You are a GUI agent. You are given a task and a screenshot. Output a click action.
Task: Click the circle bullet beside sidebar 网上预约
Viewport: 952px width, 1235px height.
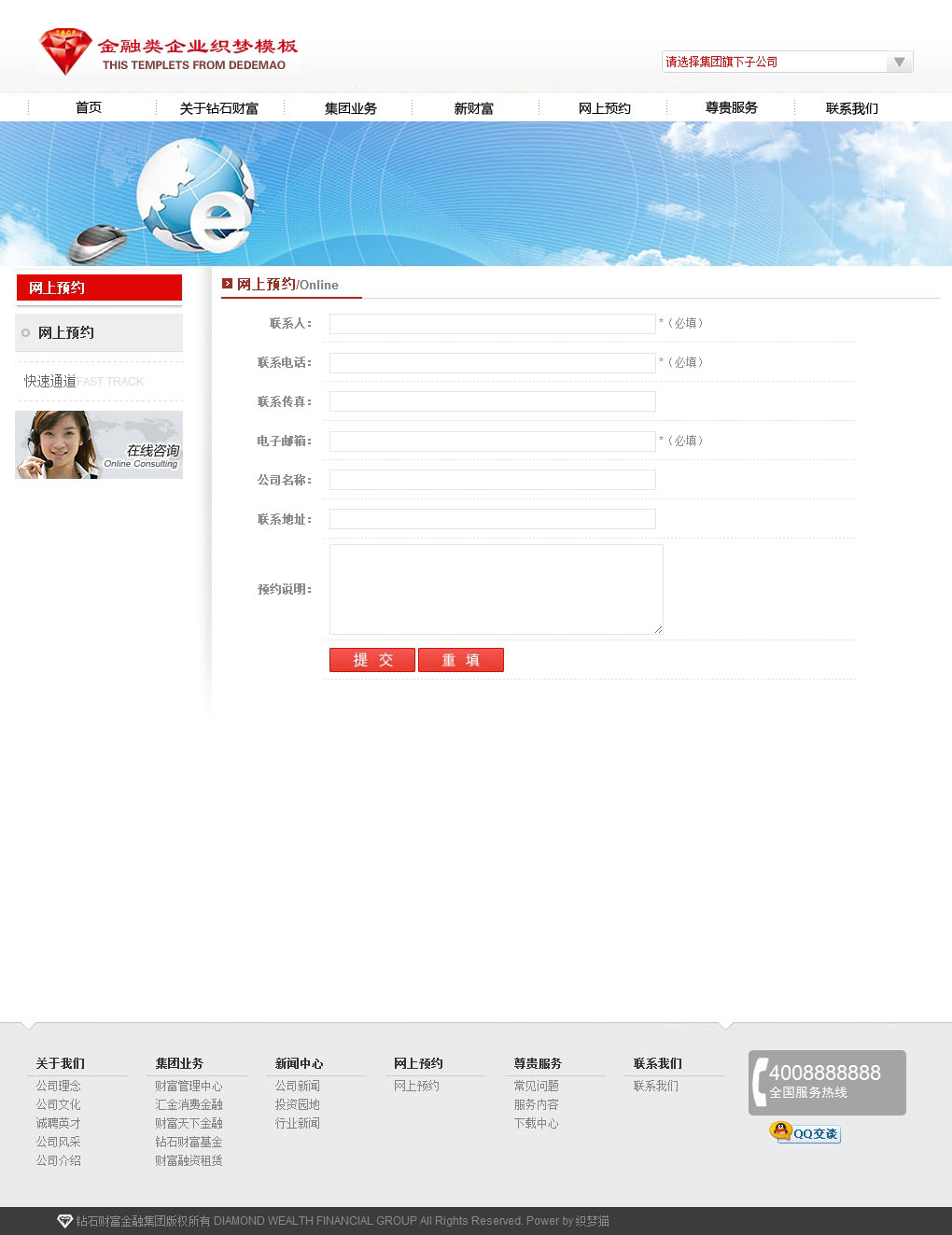[26, 333]
